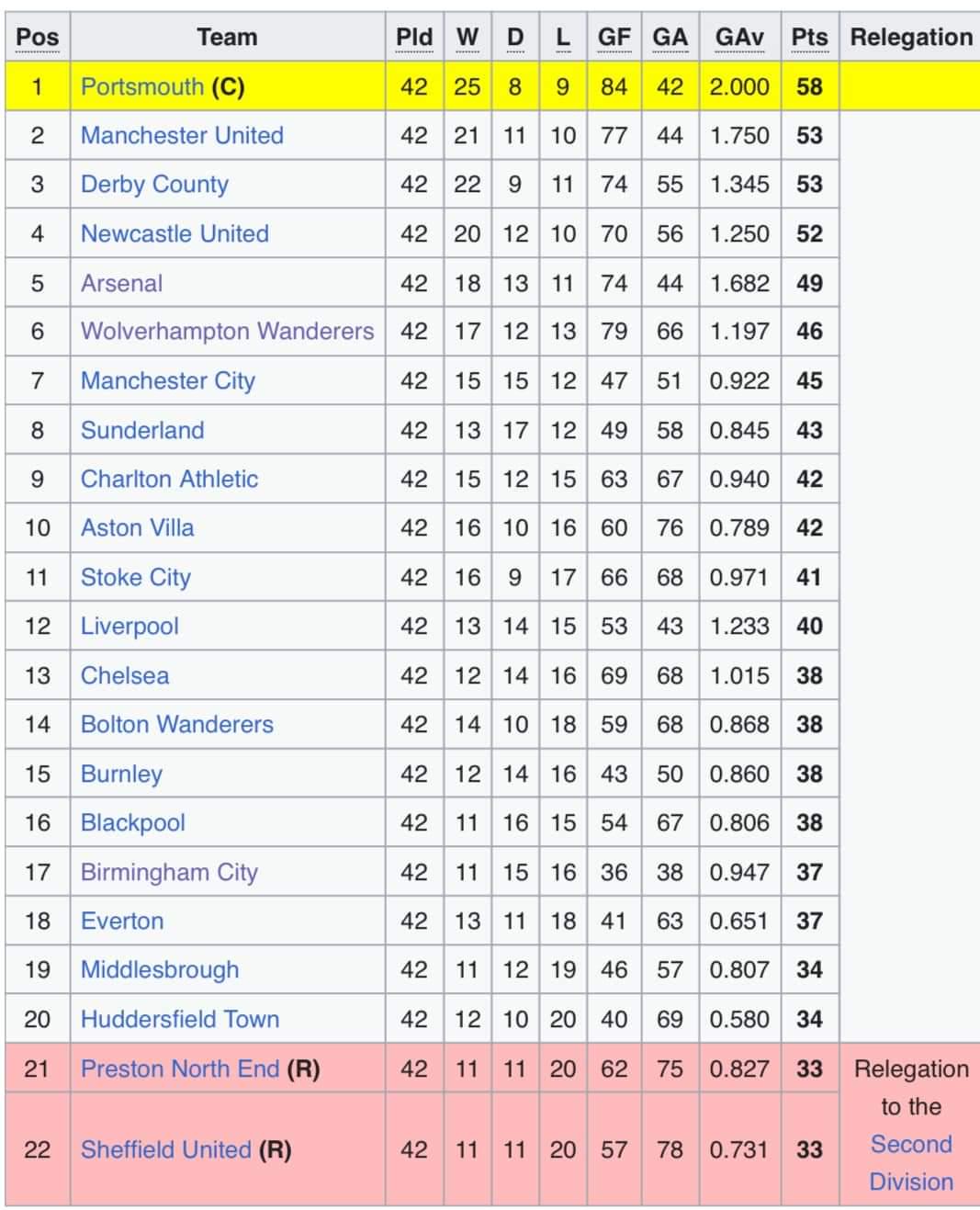This screenshot has height=1210, width=980.
Task: Open the Arsenal team link
Action: click(121, 283)
